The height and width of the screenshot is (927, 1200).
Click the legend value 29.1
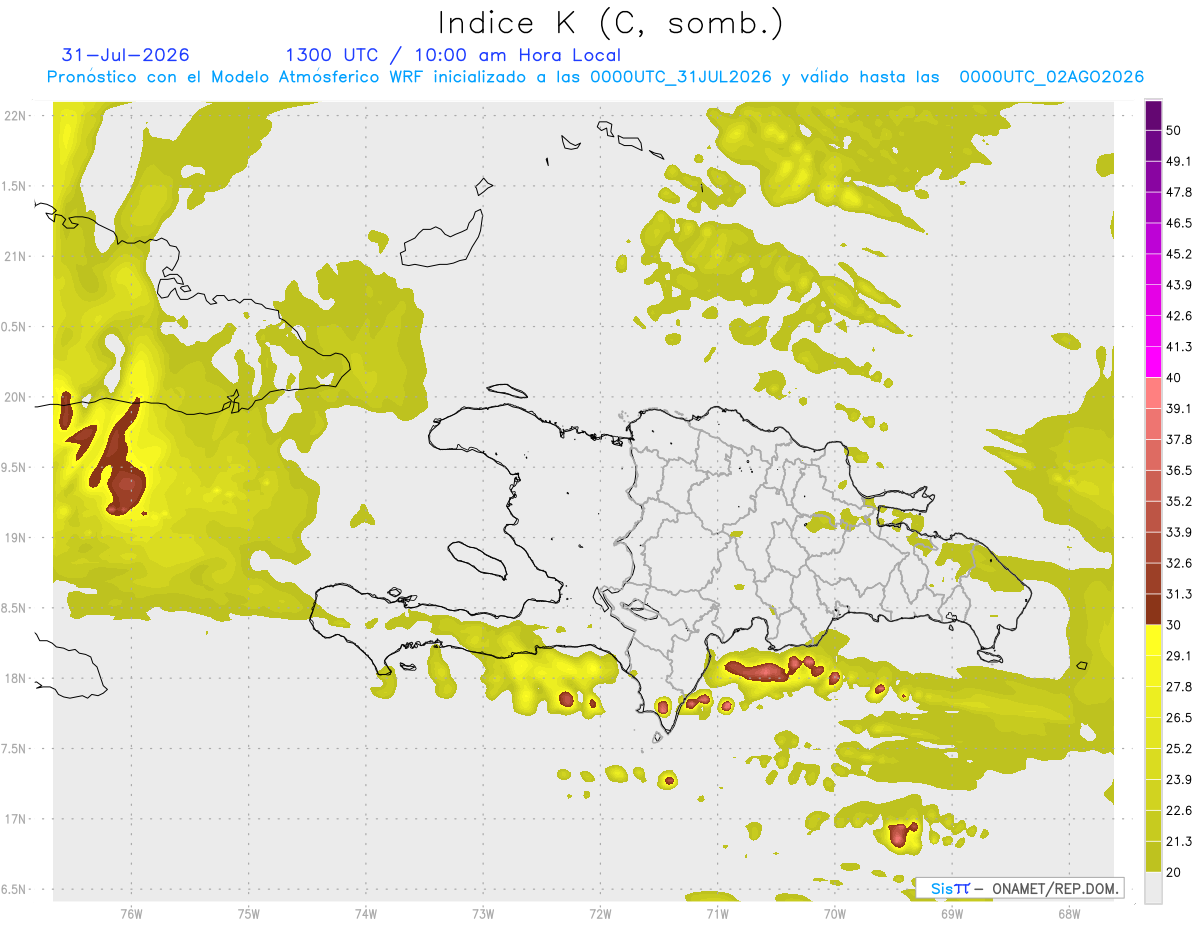1179,656
